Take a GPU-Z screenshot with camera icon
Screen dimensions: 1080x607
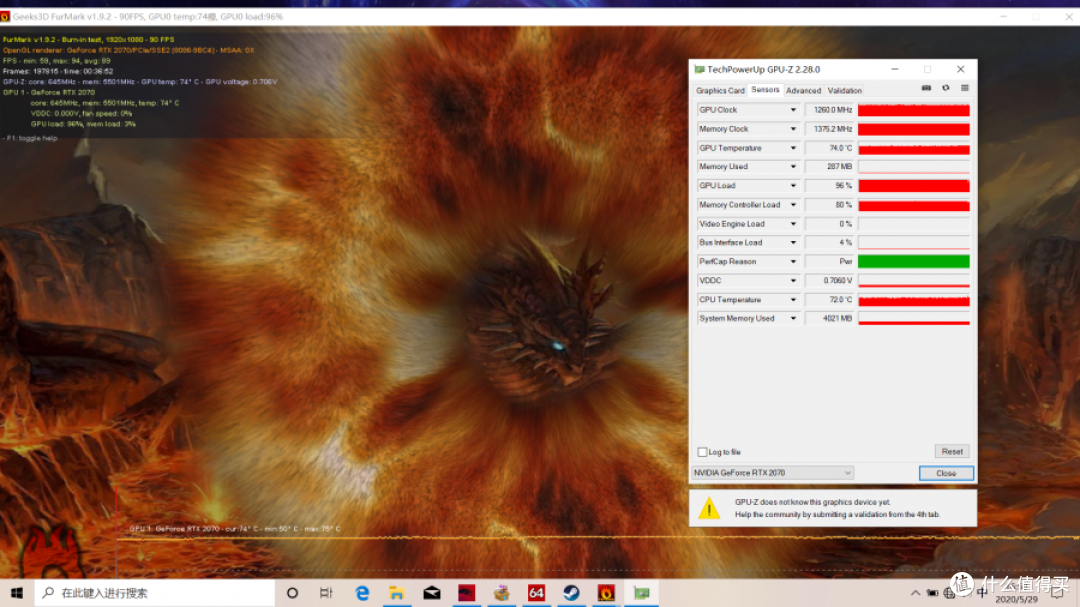pyautogui.click(x=926, y=88)
